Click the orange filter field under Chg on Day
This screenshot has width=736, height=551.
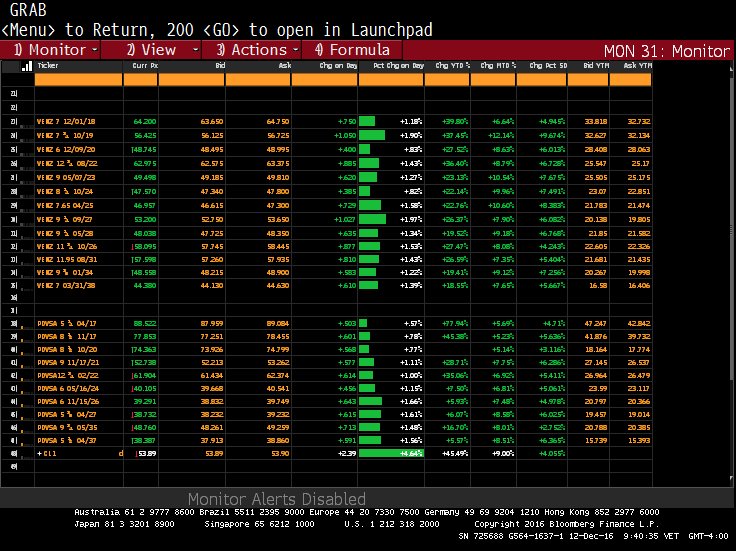(x=324, y=80)
